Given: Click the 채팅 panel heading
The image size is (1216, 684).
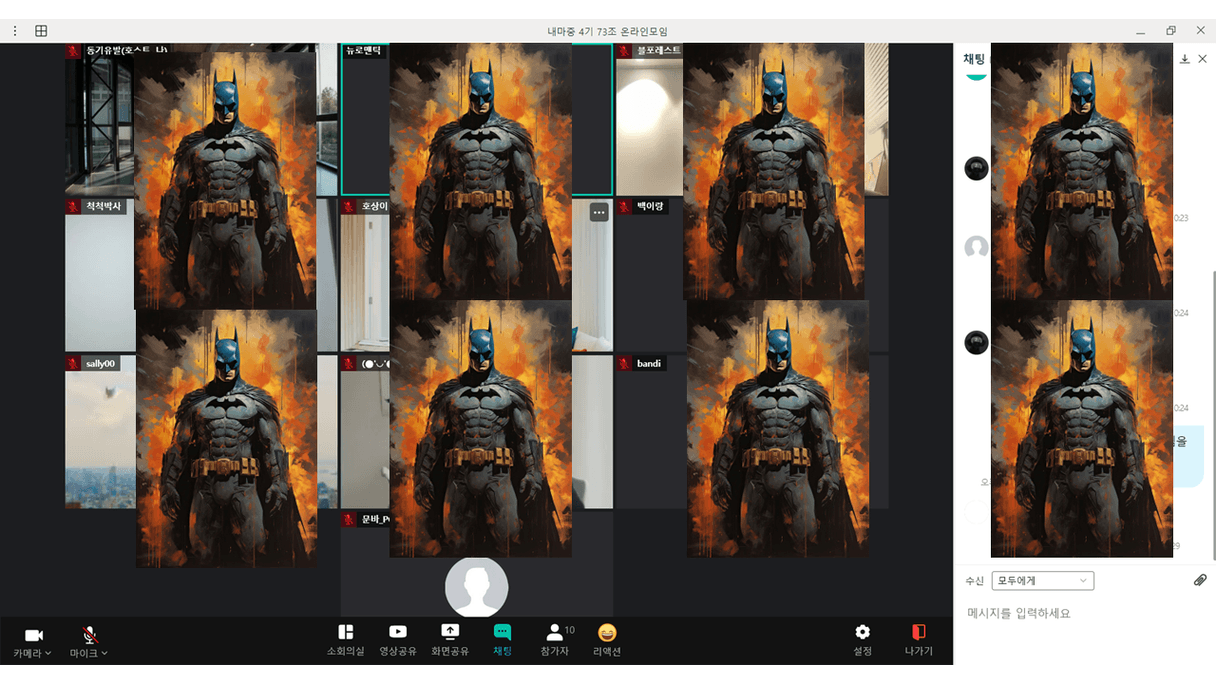Looking at the screenshot, I should 974,59.
